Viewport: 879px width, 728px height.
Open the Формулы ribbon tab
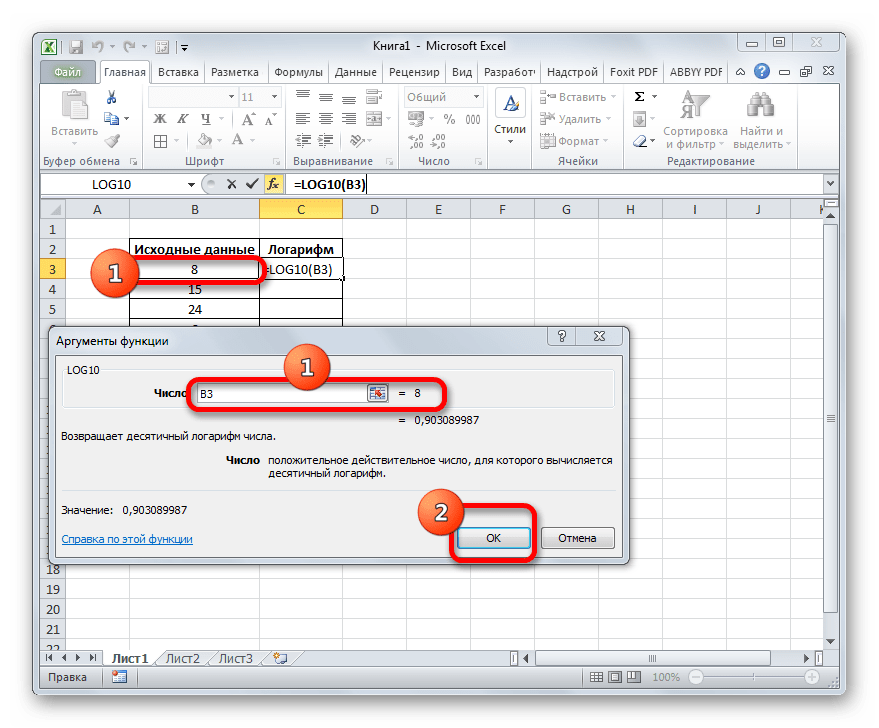pyautogui.click(x=297, y=72)
